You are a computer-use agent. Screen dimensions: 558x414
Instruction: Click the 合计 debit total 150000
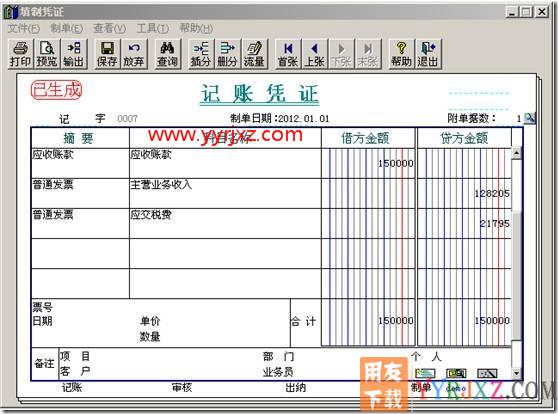tap(396, 321)
